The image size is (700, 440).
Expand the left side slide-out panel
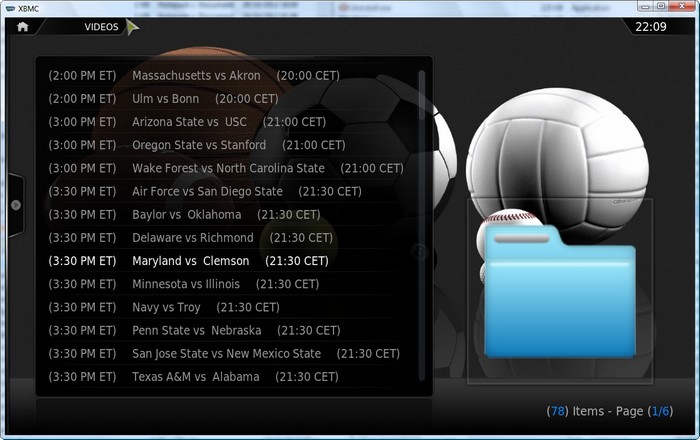click(x=16, y=205)
